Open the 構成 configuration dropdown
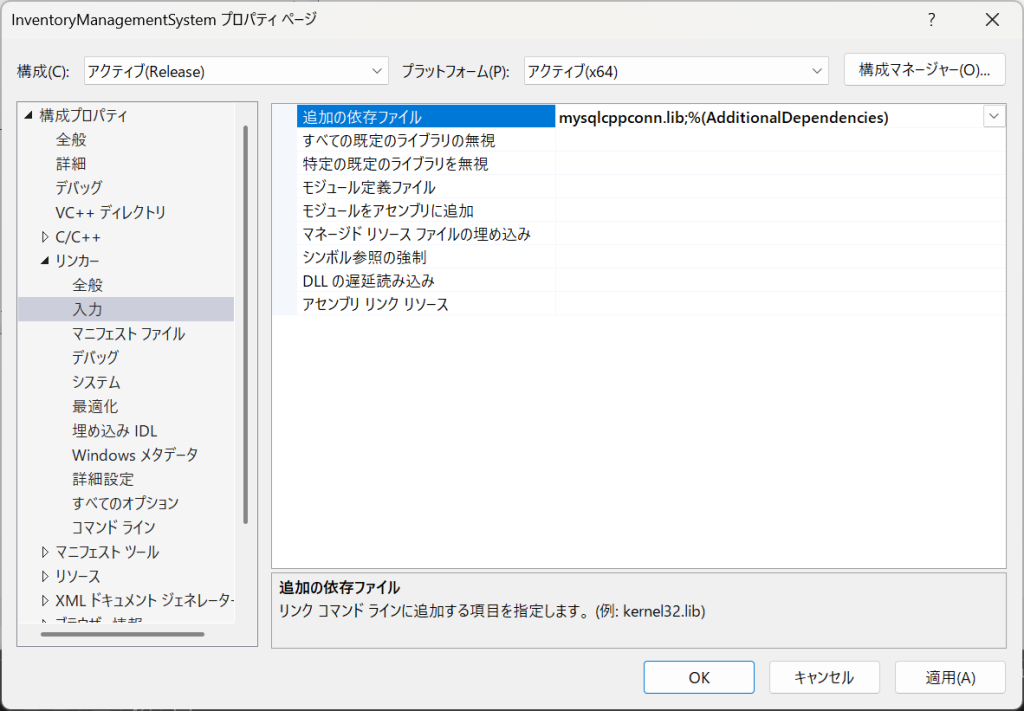 pos(237,71)
